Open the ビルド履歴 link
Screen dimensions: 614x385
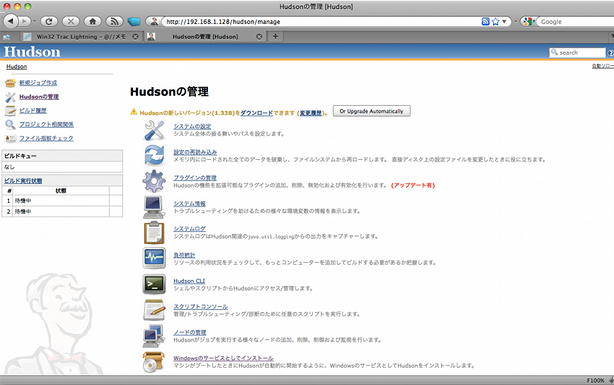click(x=33, y=111)
